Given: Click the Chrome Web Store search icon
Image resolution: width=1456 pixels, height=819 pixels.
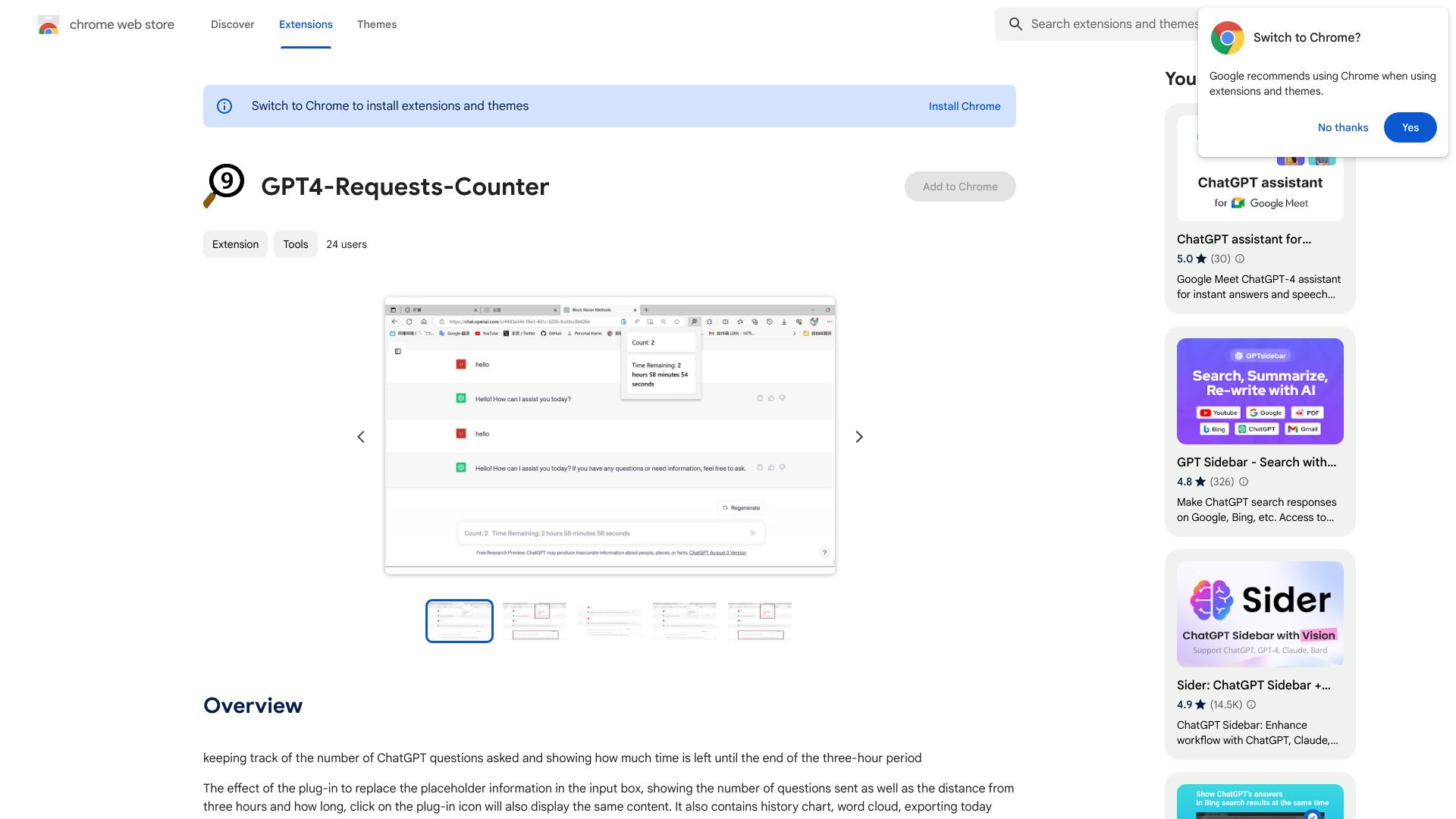Looking at the screenshot, I should (1015, 24).
